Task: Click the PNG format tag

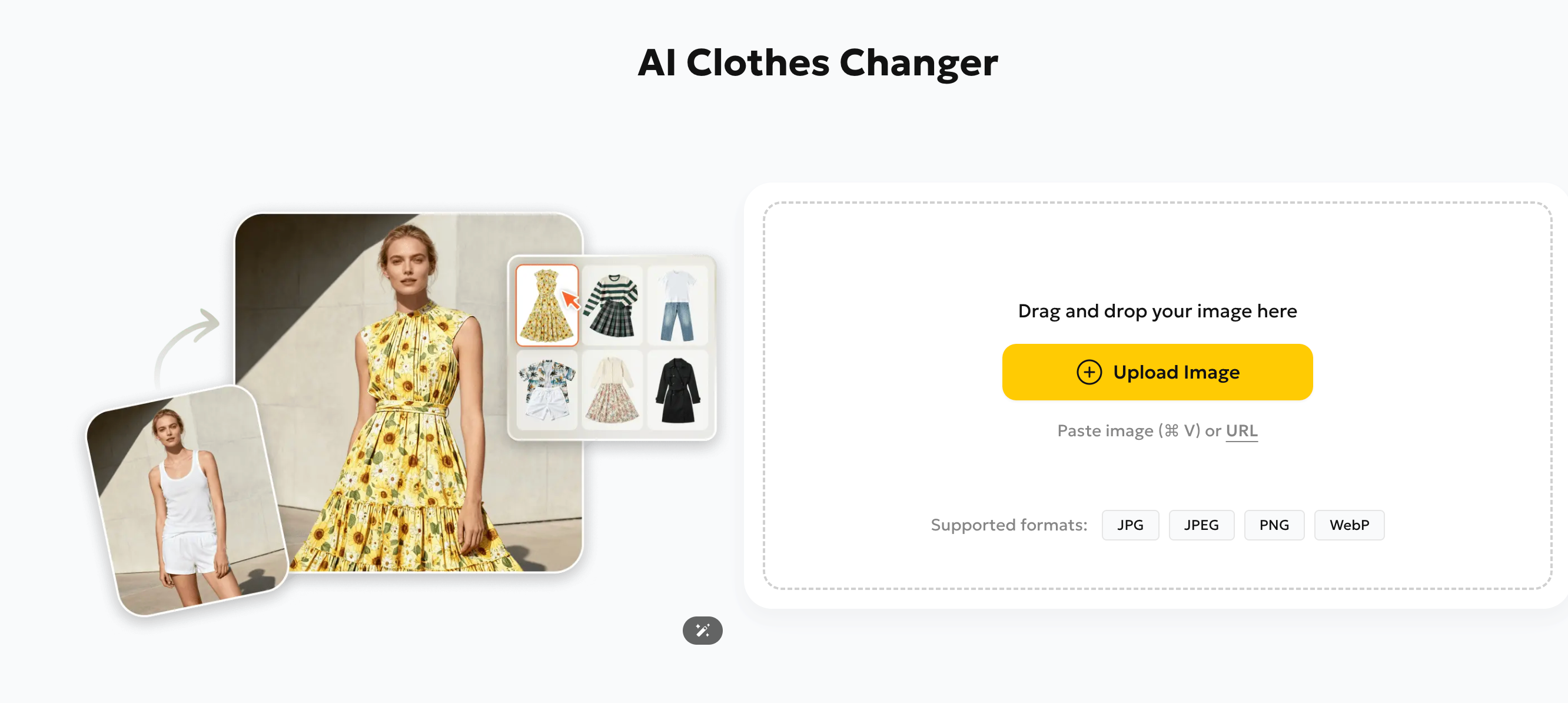Action: [1273, 525]
